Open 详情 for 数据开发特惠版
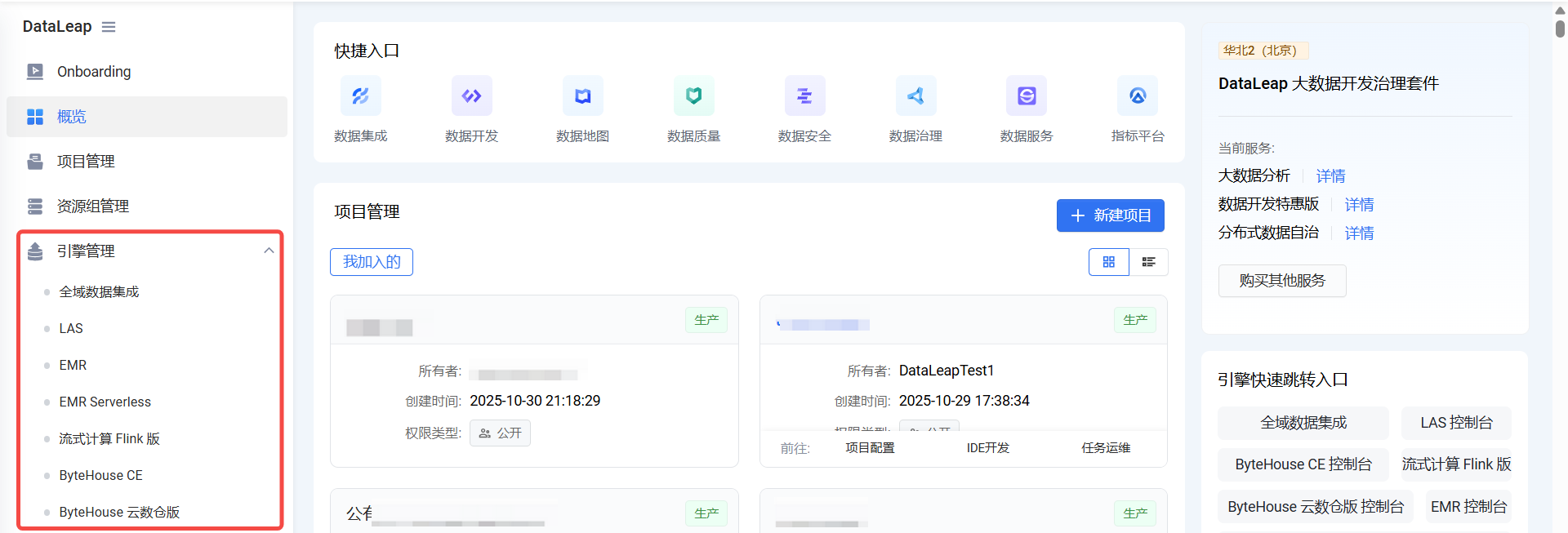The height and width of the screenshot is (533, 1568). click(1359, 205)
